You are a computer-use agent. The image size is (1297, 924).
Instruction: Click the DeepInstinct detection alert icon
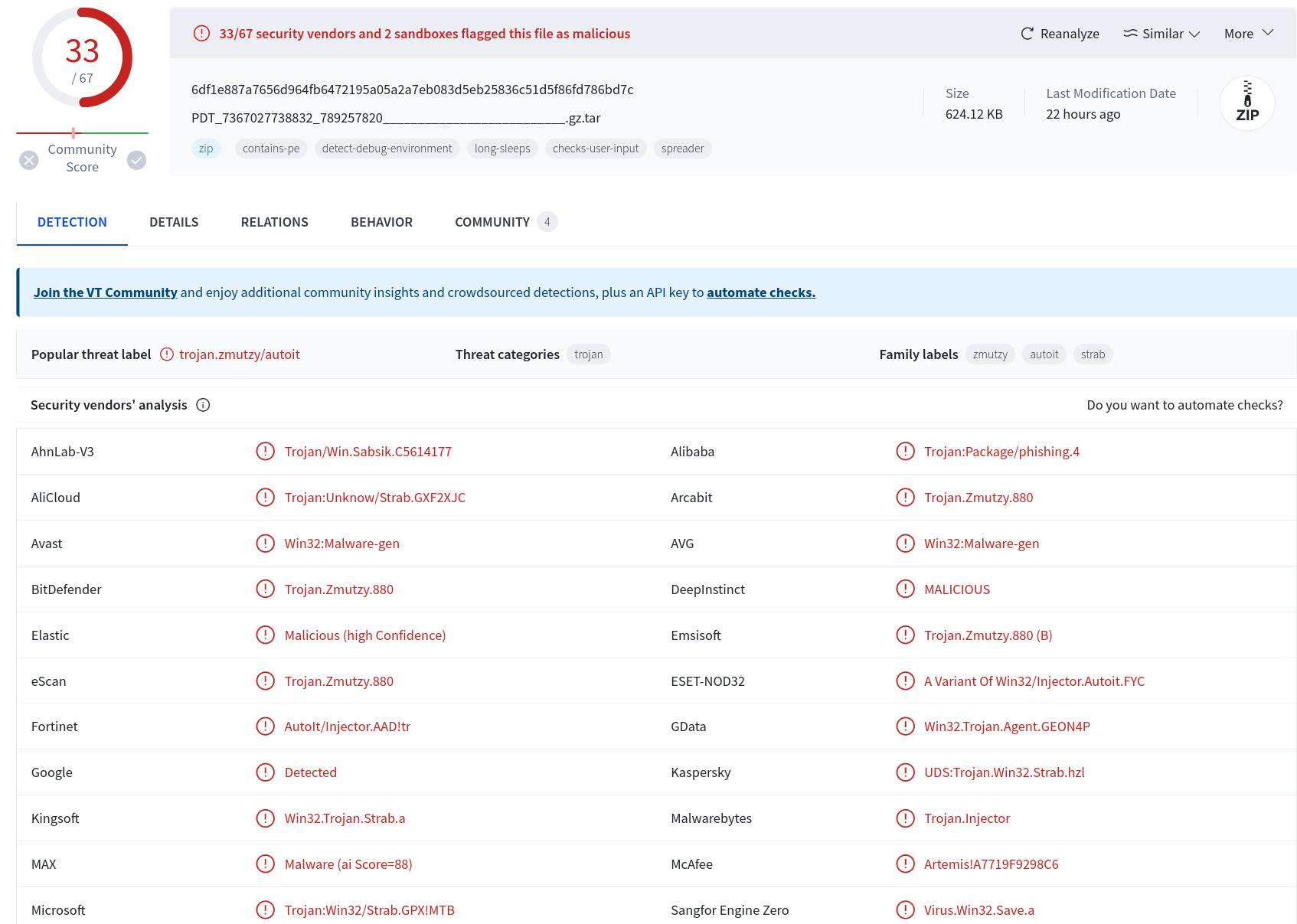(x=905, y=589)
